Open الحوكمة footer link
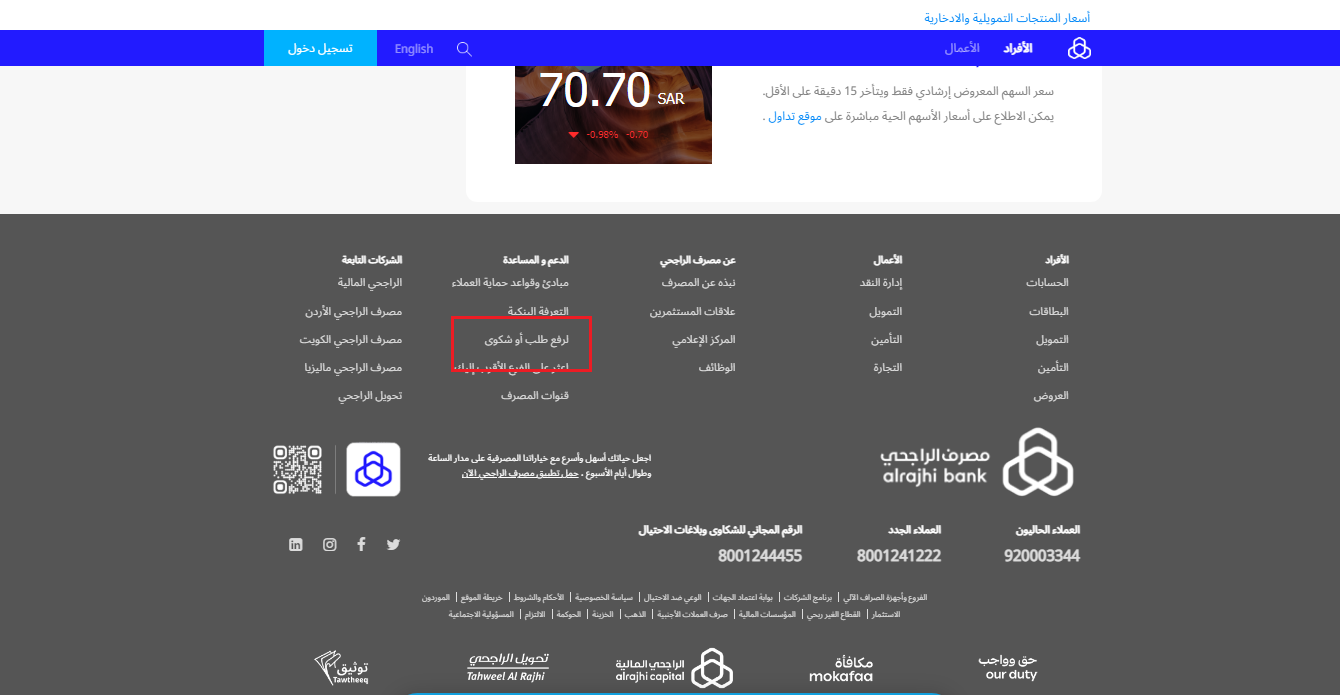The width and height of the screenshot is (1340, 695). (569, 614)
